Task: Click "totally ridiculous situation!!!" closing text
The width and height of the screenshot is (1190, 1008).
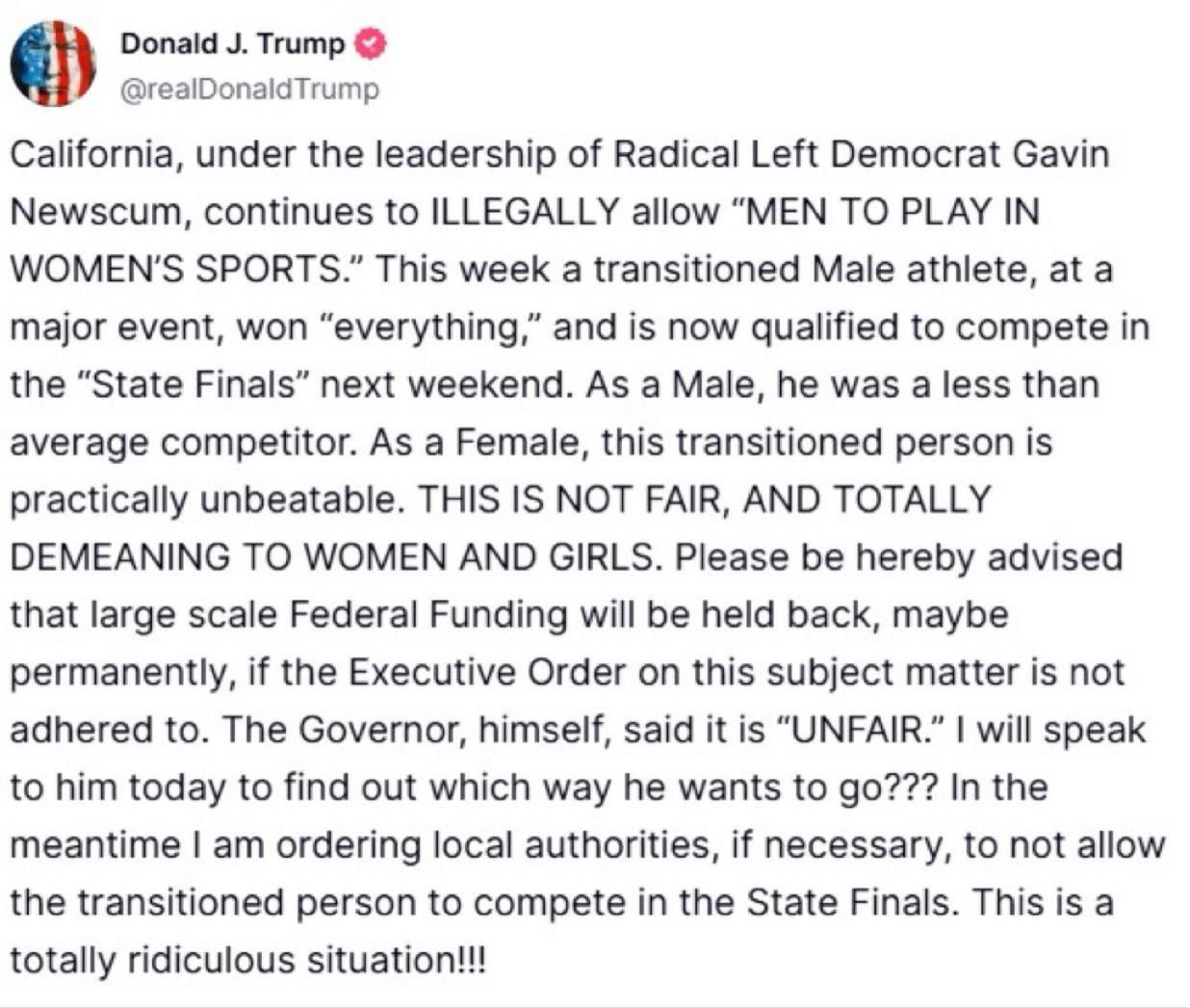Action: point(248,959)
